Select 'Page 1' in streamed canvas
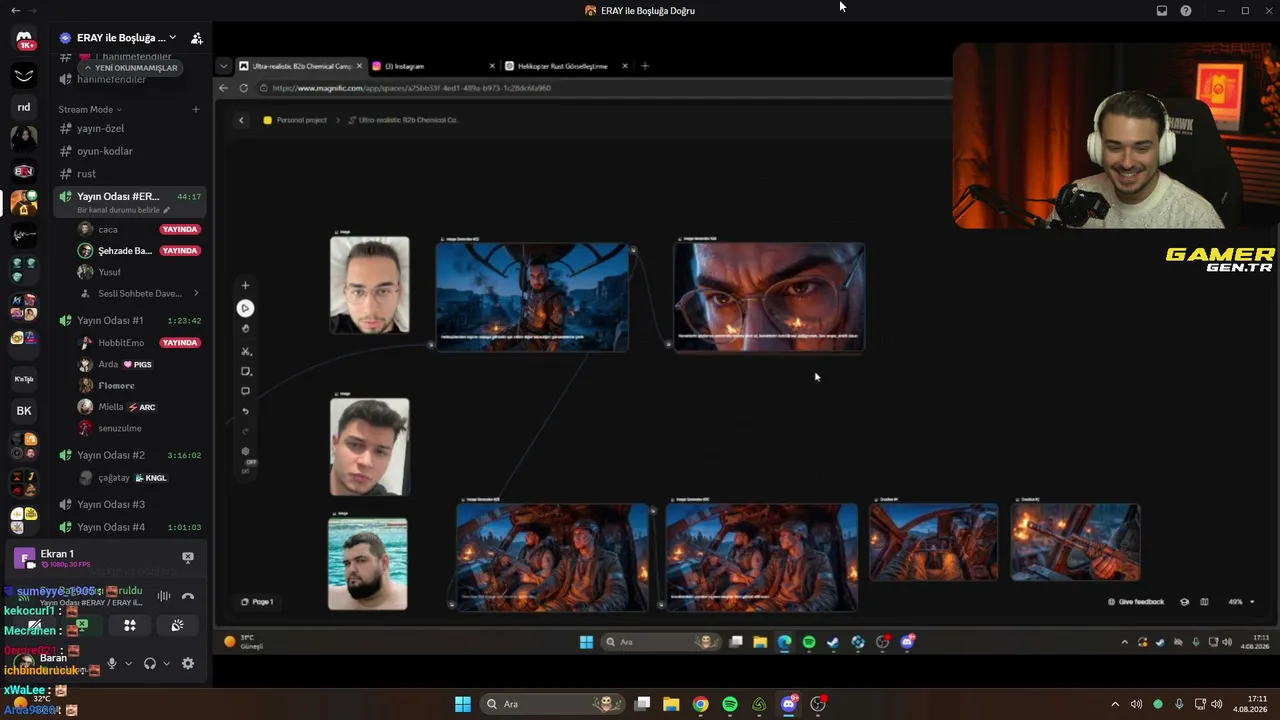Image resolution: width=1280 pixels, height=720 pixels. point(257,602)
